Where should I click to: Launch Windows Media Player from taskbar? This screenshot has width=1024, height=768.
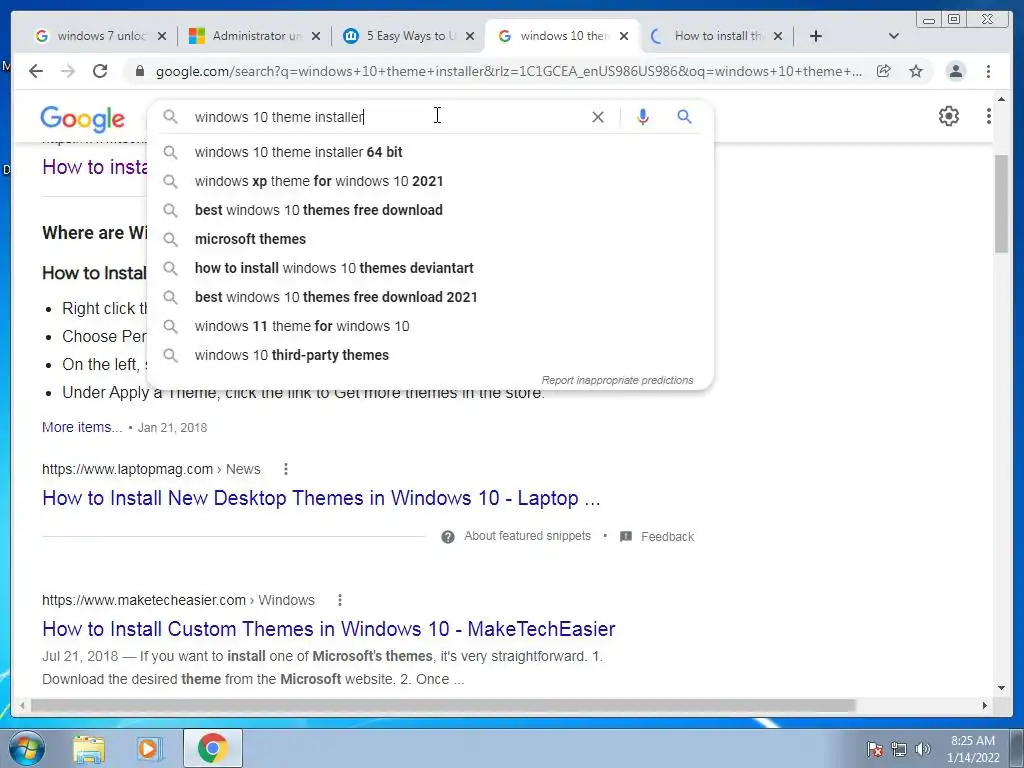[150, 749]
